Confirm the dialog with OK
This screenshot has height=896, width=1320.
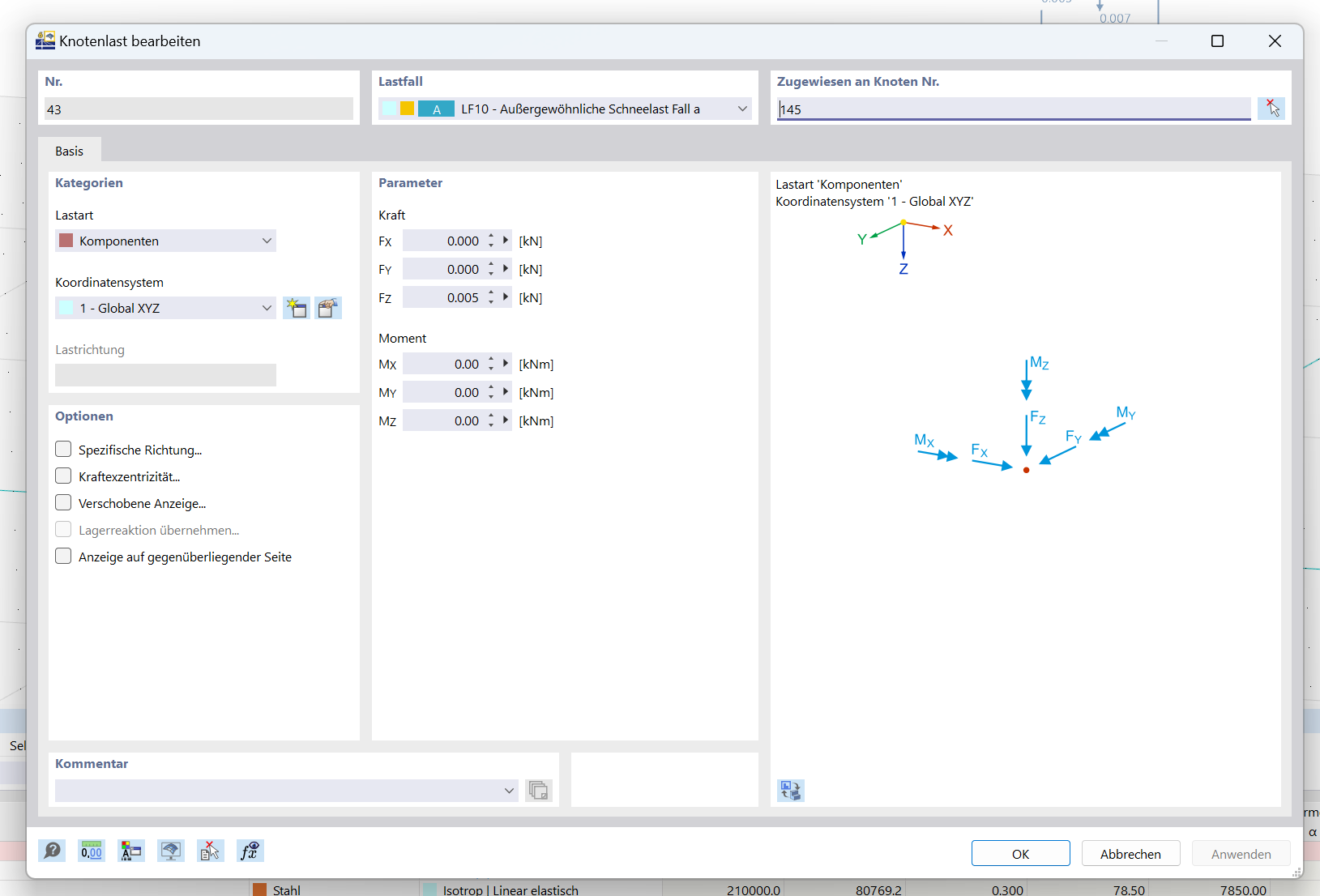[1020, 854]
